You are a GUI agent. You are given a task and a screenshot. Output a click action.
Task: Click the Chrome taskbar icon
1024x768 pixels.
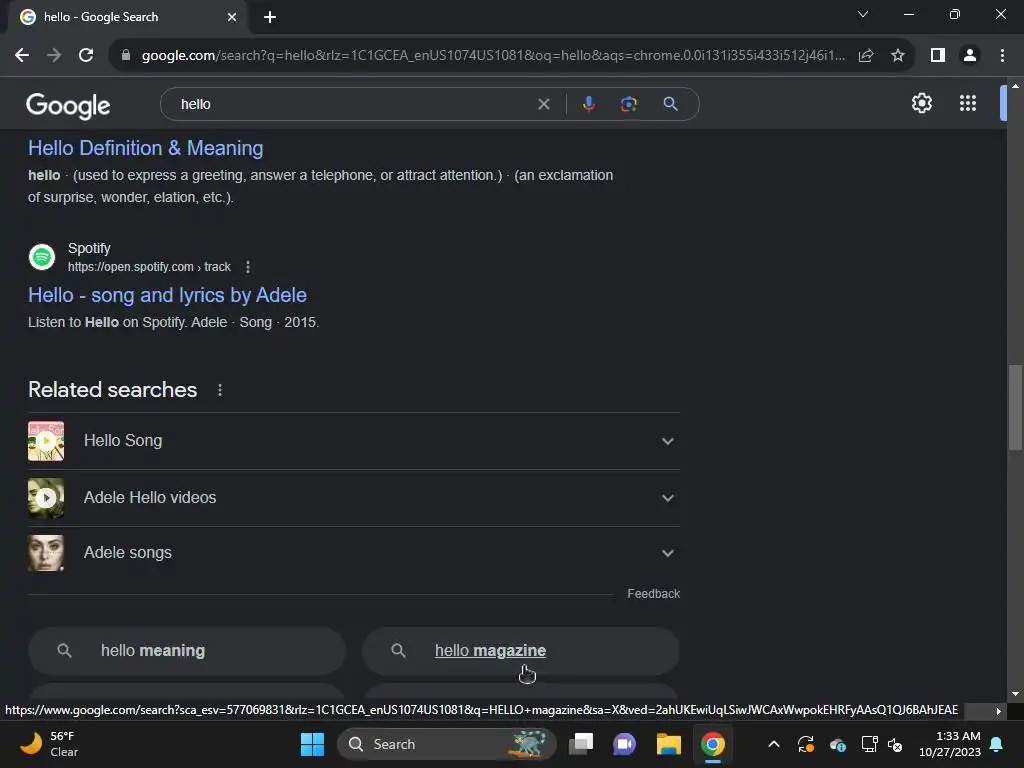712,744
